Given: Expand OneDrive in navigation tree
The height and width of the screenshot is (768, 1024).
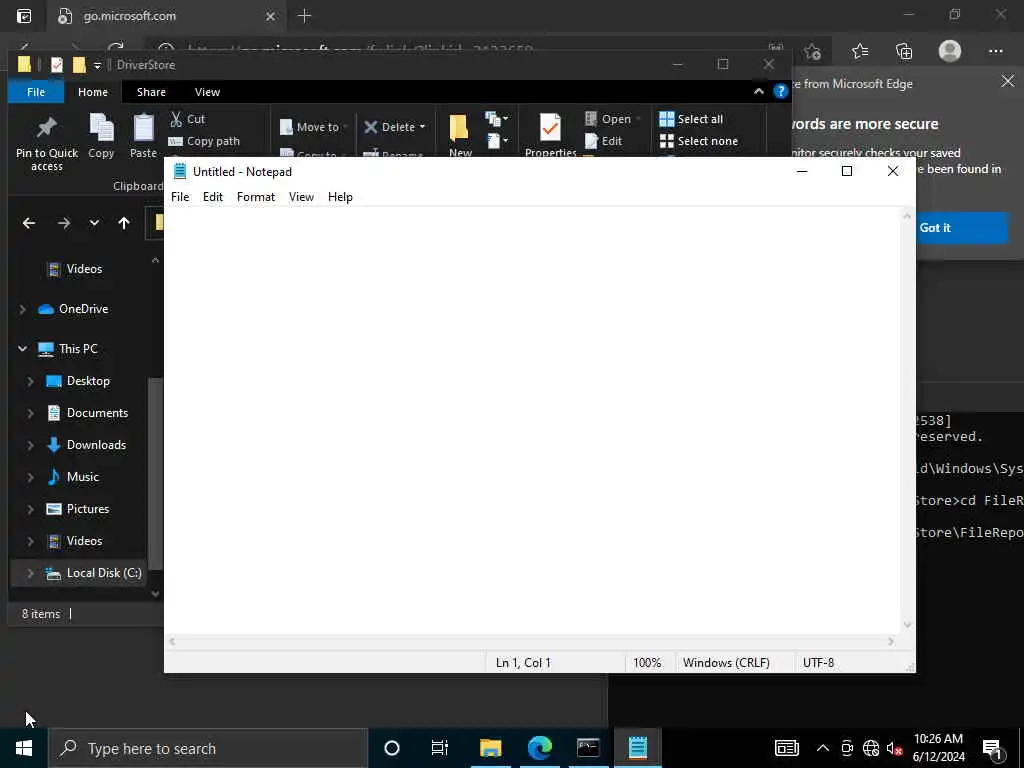Looking at the screenshot, I should pos(22,309).
